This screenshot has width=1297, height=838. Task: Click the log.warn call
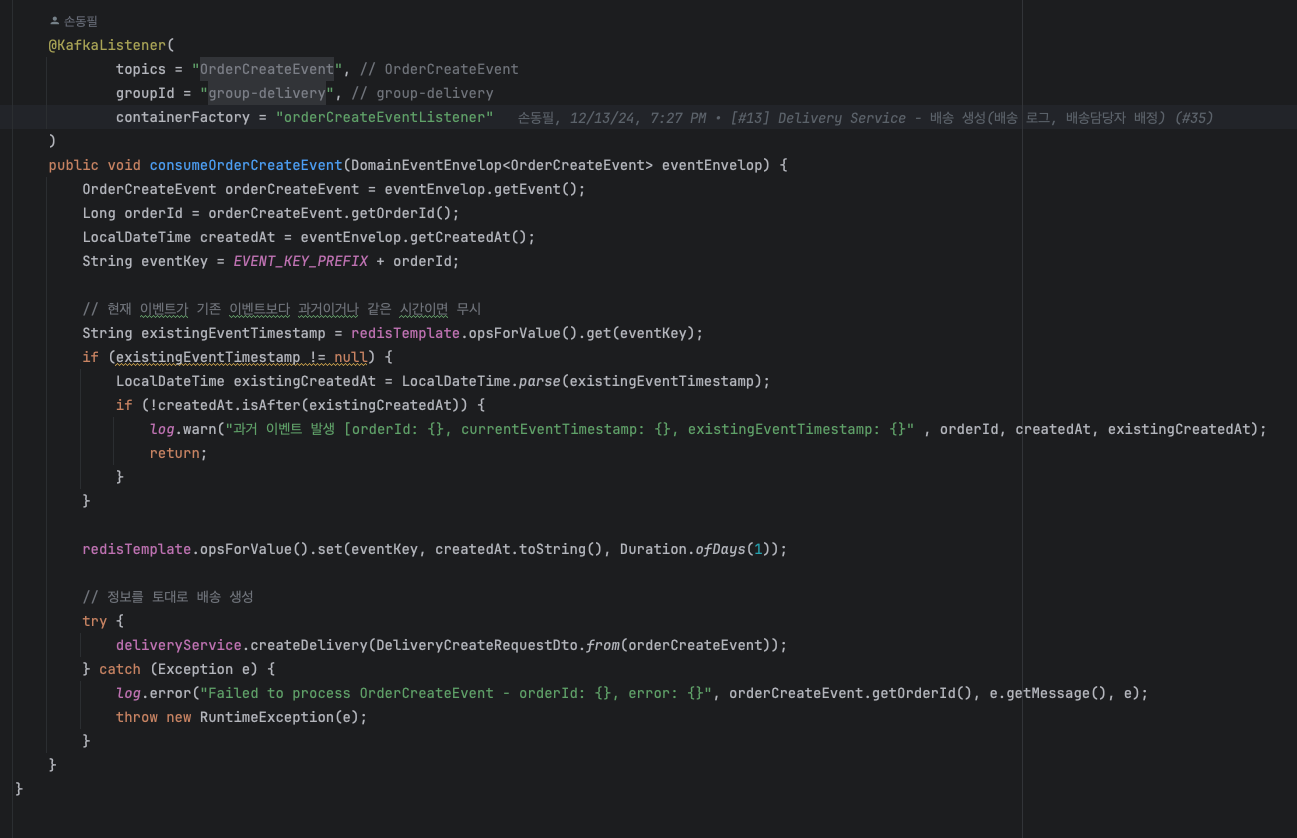click(x=183, y=429)
